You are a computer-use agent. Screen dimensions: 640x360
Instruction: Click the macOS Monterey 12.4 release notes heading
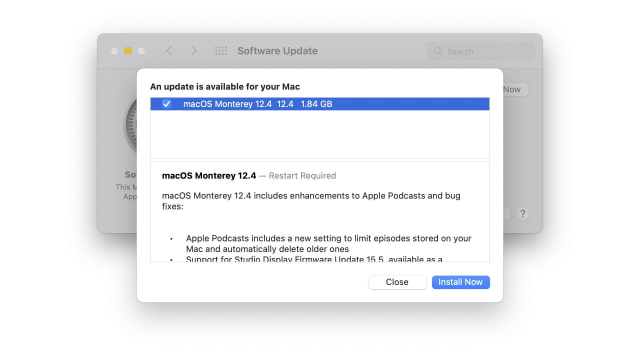tap(209, 176)
